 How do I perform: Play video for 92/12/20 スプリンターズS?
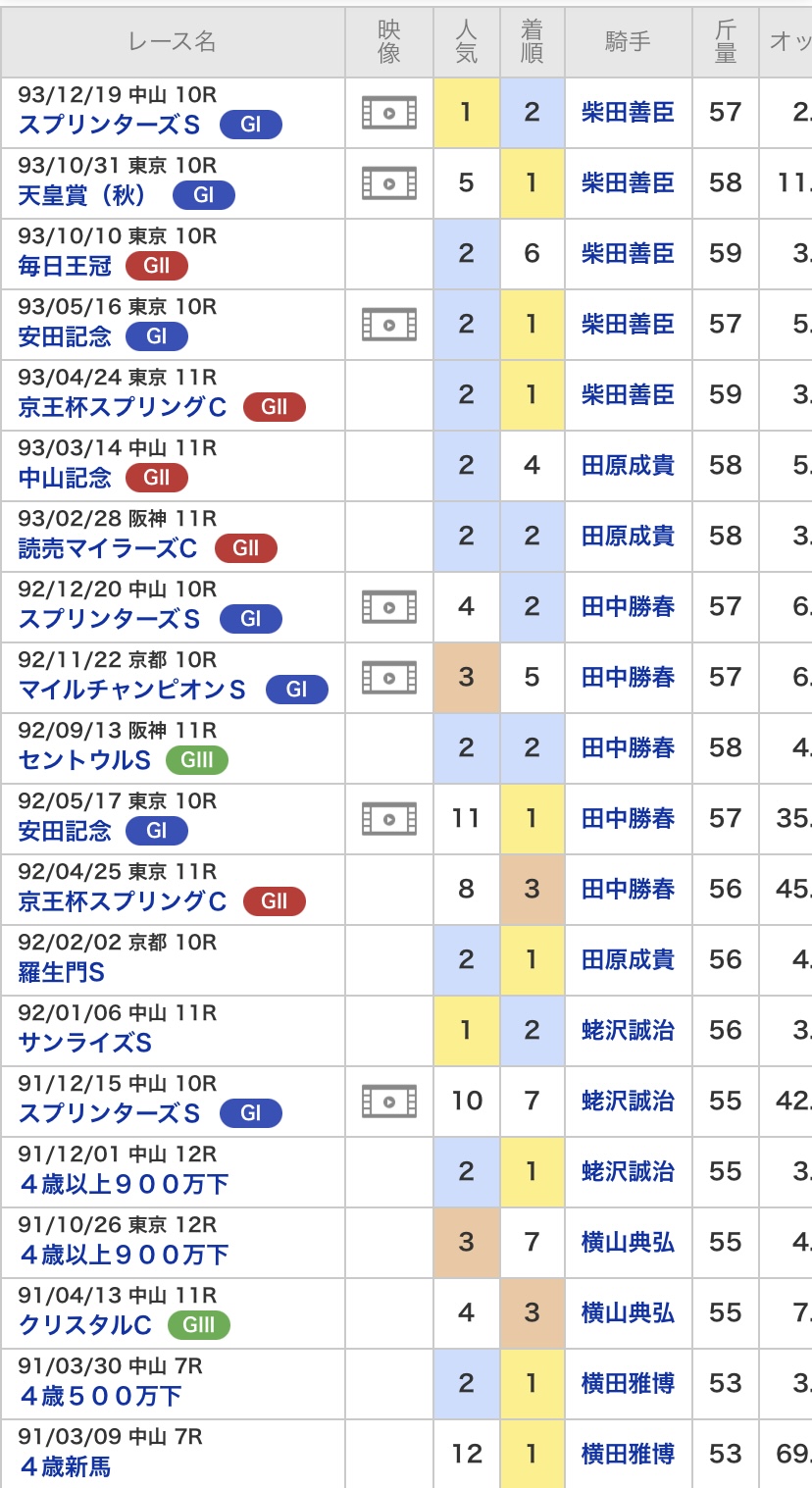(389, 607)
